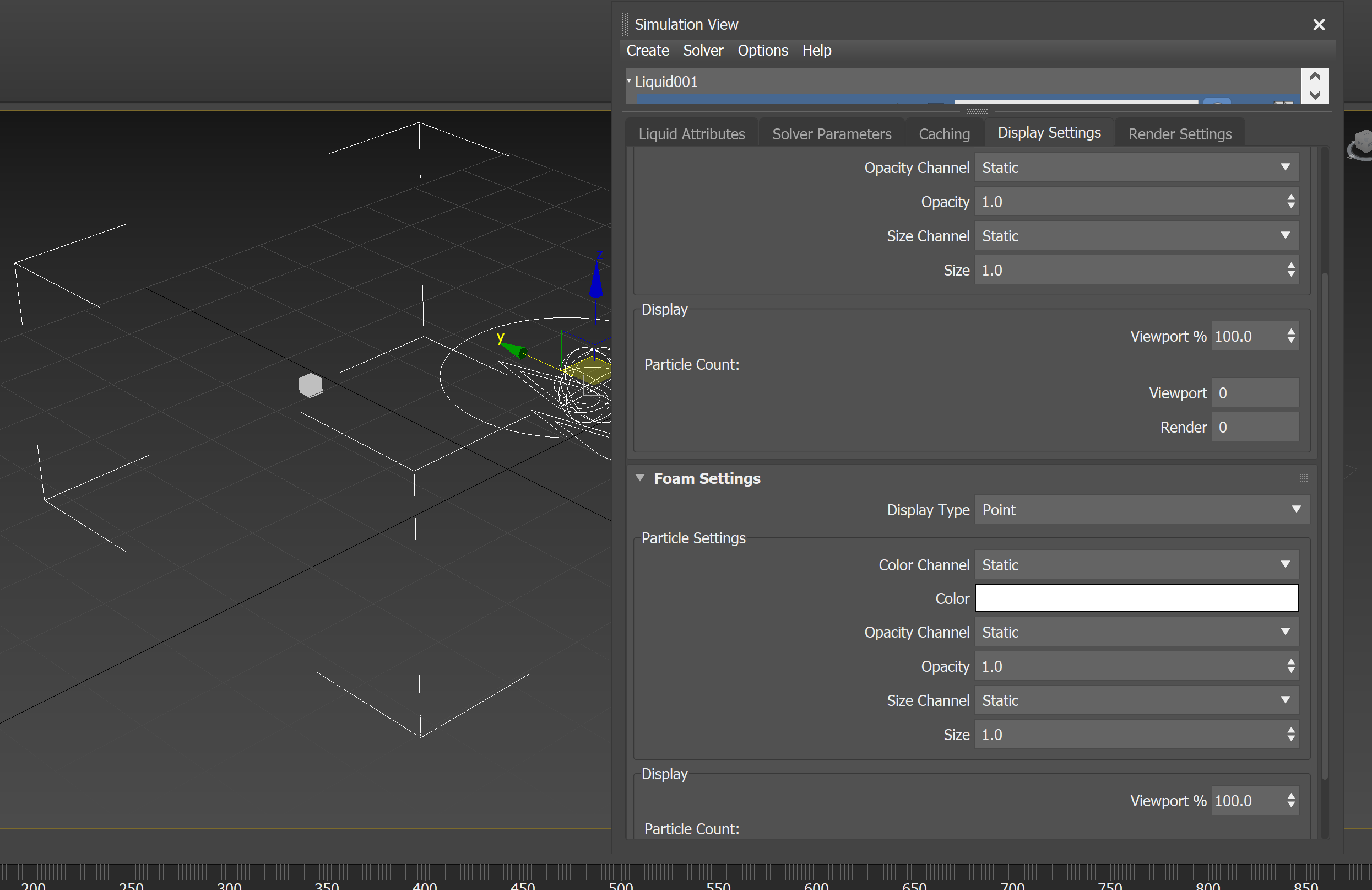Switch to the Render Settings tab
This screenshot has height=890, width=1372.
tap(1179, 134)
